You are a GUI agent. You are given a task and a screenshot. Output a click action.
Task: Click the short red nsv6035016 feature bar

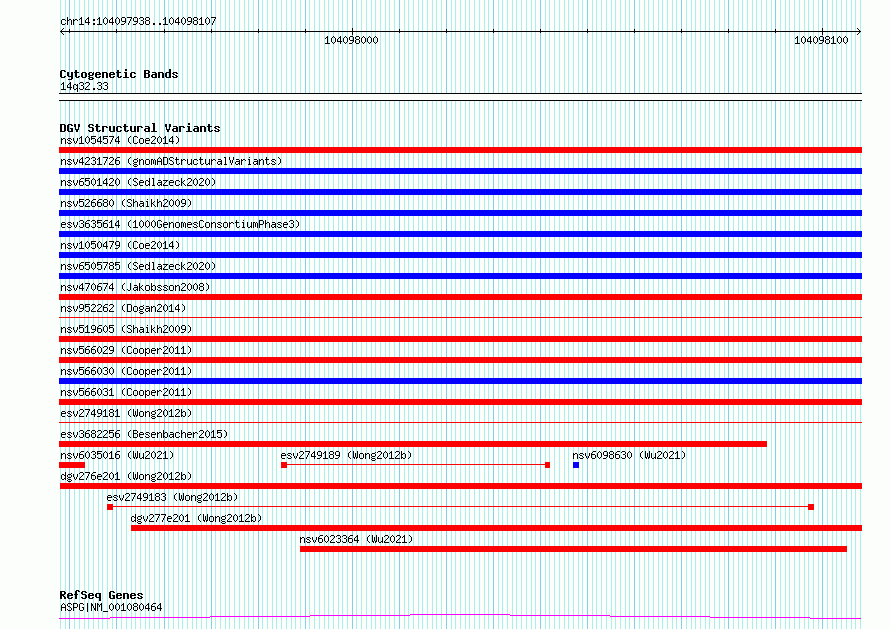coord(72,465)
